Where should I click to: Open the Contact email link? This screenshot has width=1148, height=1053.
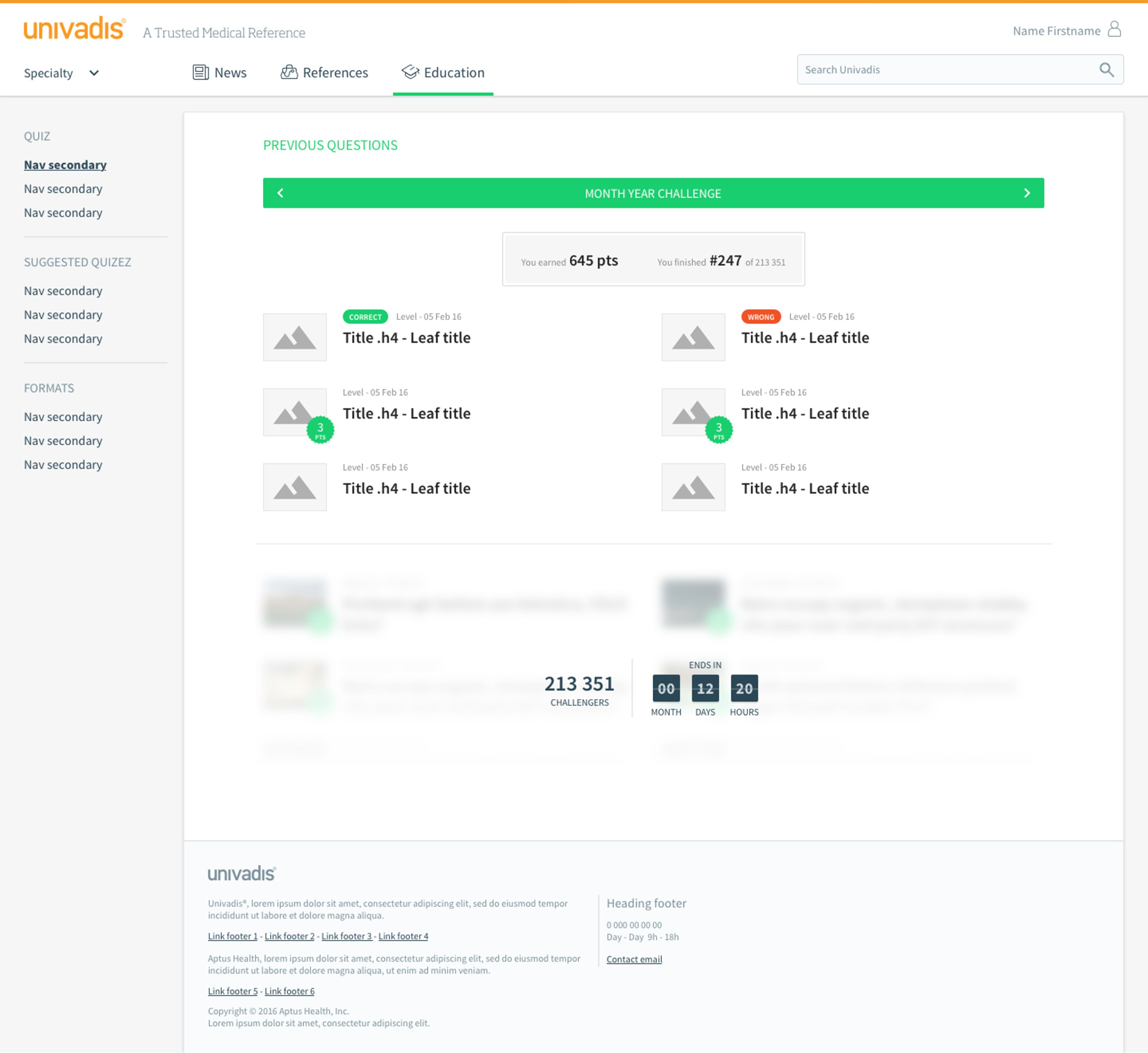click(x=634, y=959)
